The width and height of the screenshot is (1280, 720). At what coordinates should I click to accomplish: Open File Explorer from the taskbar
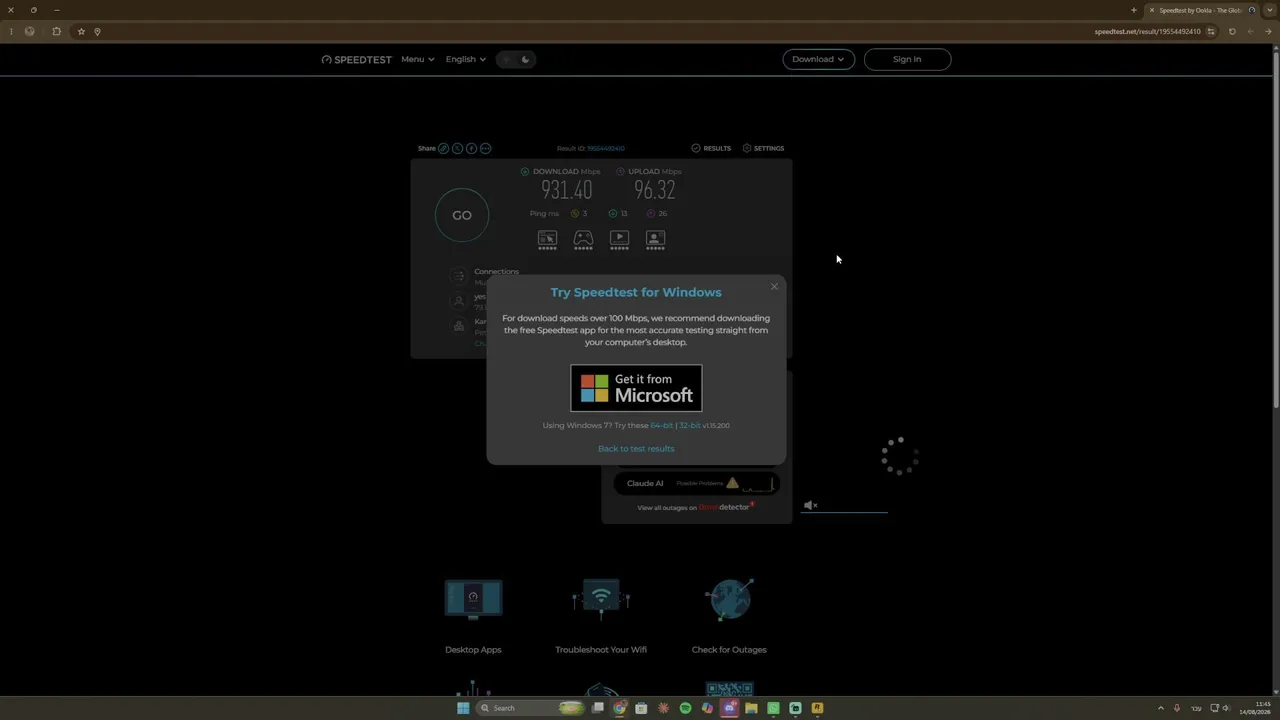(751, 708)
